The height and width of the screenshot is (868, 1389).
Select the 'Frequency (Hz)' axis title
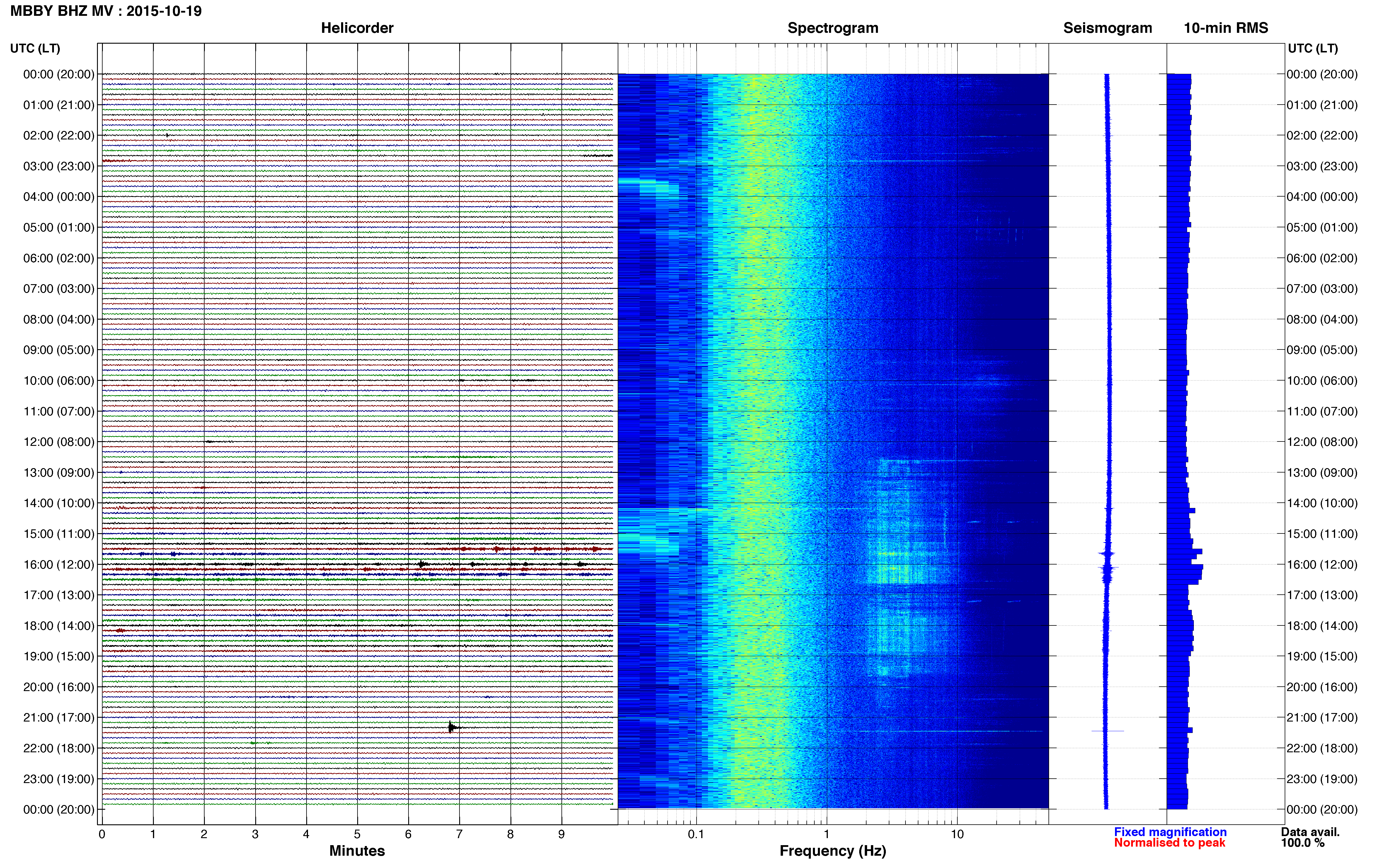(x=833, y=851)
